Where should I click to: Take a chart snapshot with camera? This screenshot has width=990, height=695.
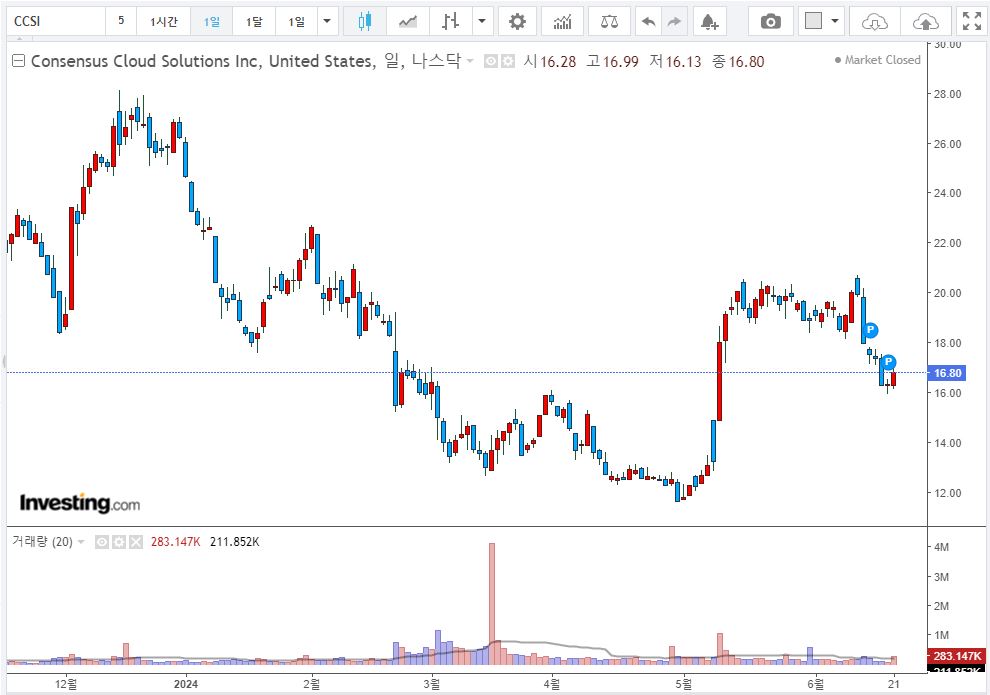pyautogui.click(x=770, y=21)
